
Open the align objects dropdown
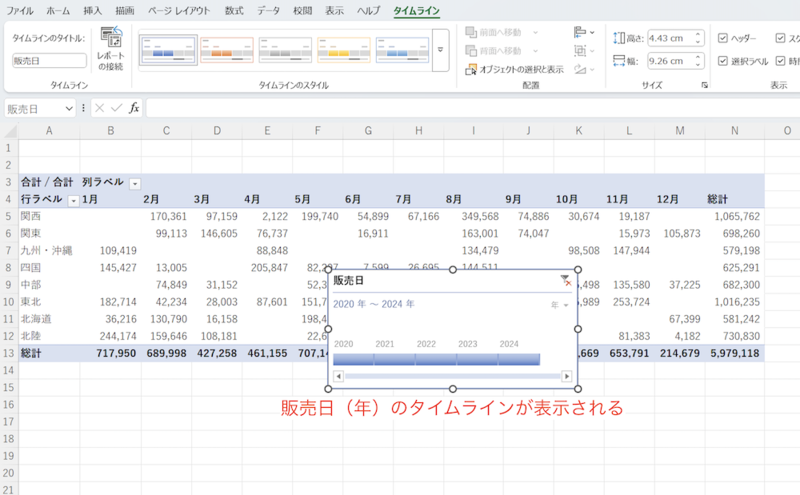point(584,32)
